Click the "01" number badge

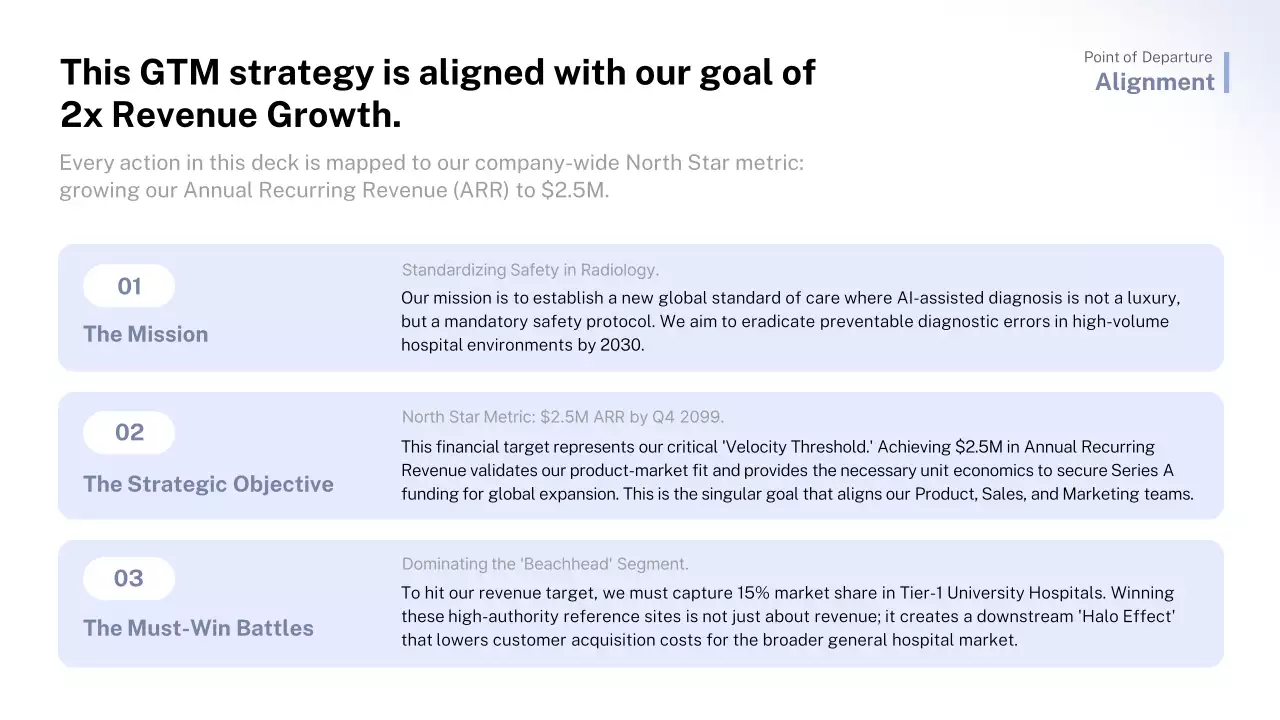(x=129, y=287)
